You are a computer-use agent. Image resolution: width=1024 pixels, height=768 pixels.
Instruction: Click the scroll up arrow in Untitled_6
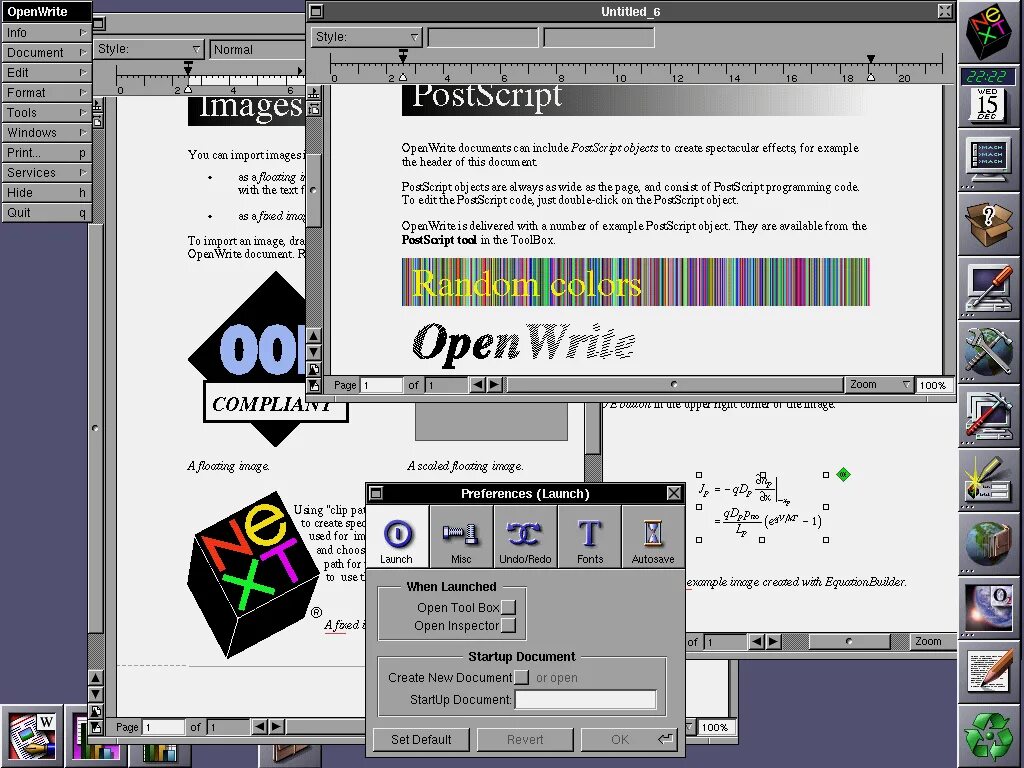click(314, 336)
